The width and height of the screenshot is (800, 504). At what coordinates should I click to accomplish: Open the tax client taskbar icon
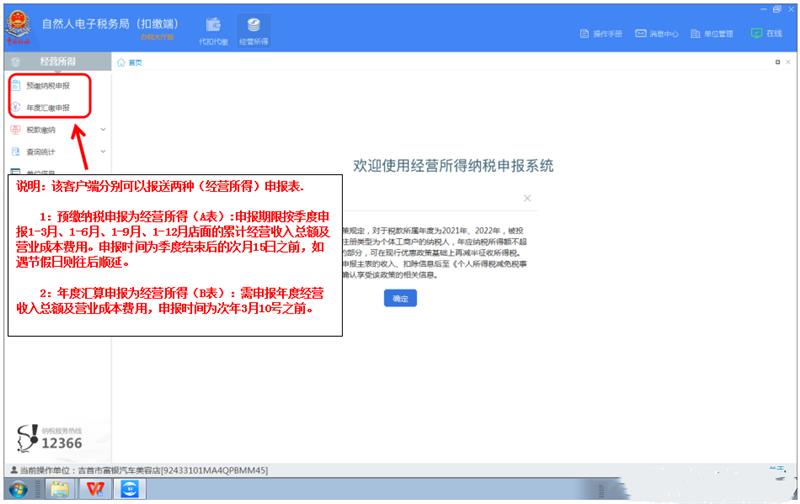130,490
